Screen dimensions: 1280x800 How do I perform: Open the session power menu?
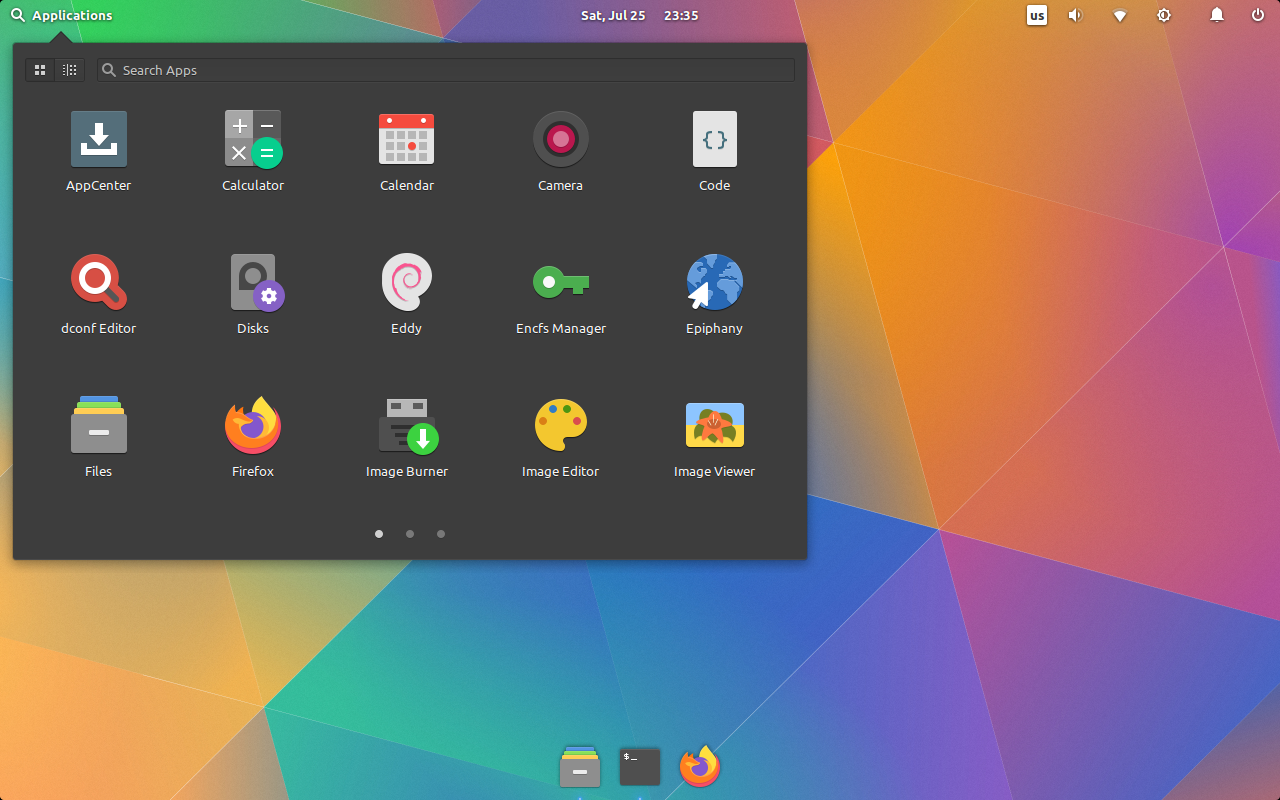click(1258, 15)
